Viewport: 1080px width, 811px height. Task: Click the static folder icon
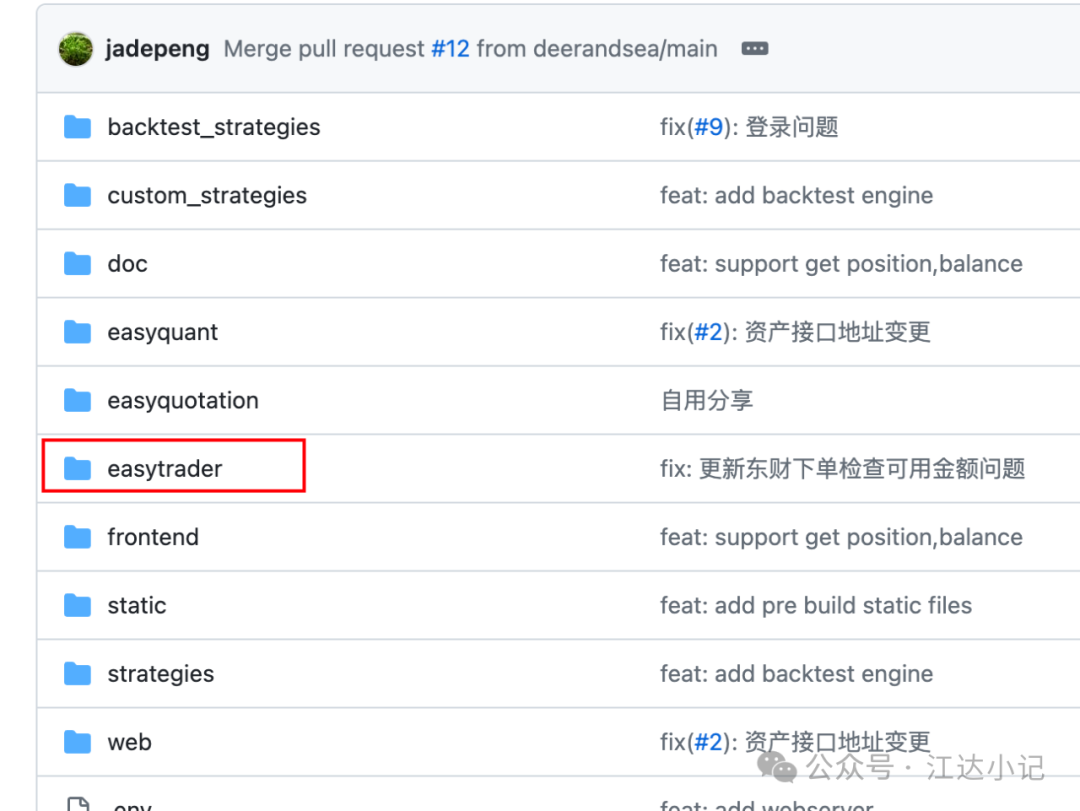pyautogui.click(x=77, y=606)
